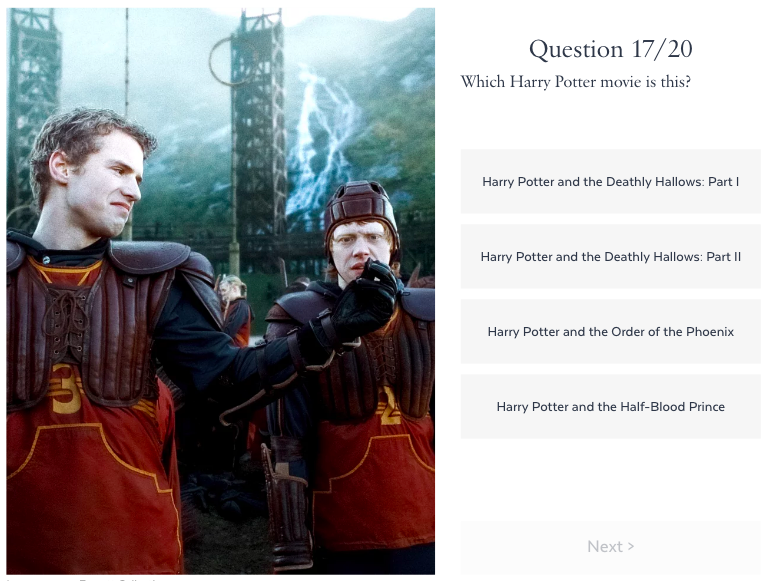Click the chevron arrow beside Next

coord(631,547)
